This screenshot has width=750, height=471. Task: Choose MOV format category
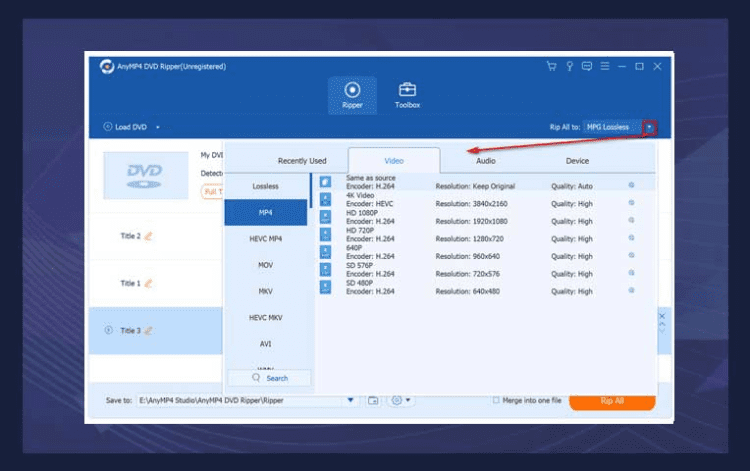click(x=265, y=265)
